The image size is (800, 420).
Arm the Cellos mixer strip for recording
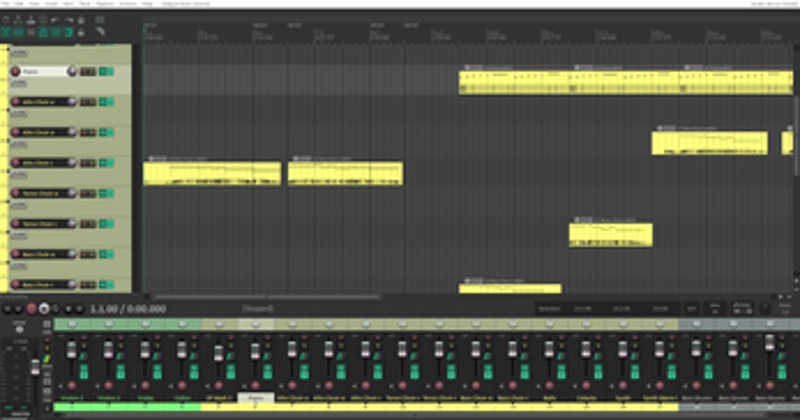182,386
